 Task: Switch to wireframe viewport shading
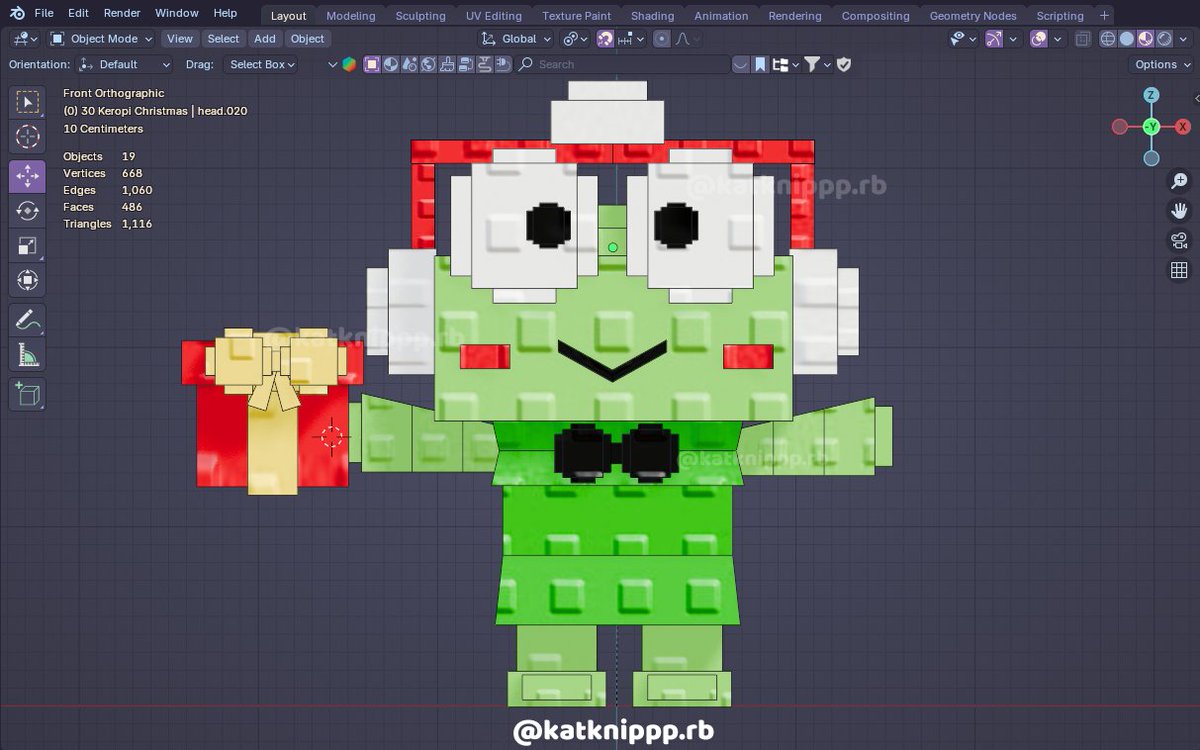click(x=1108, y=39)
